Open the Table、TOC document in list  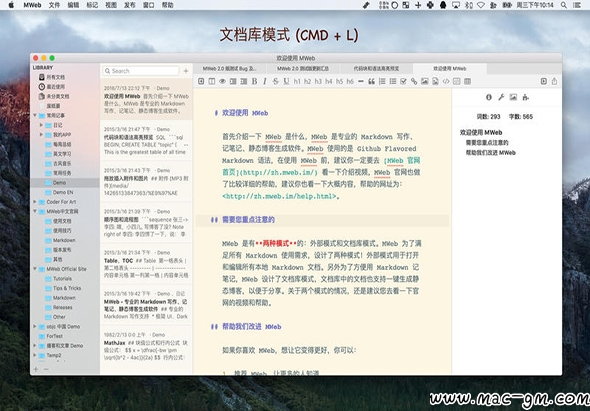click(146, 264)
